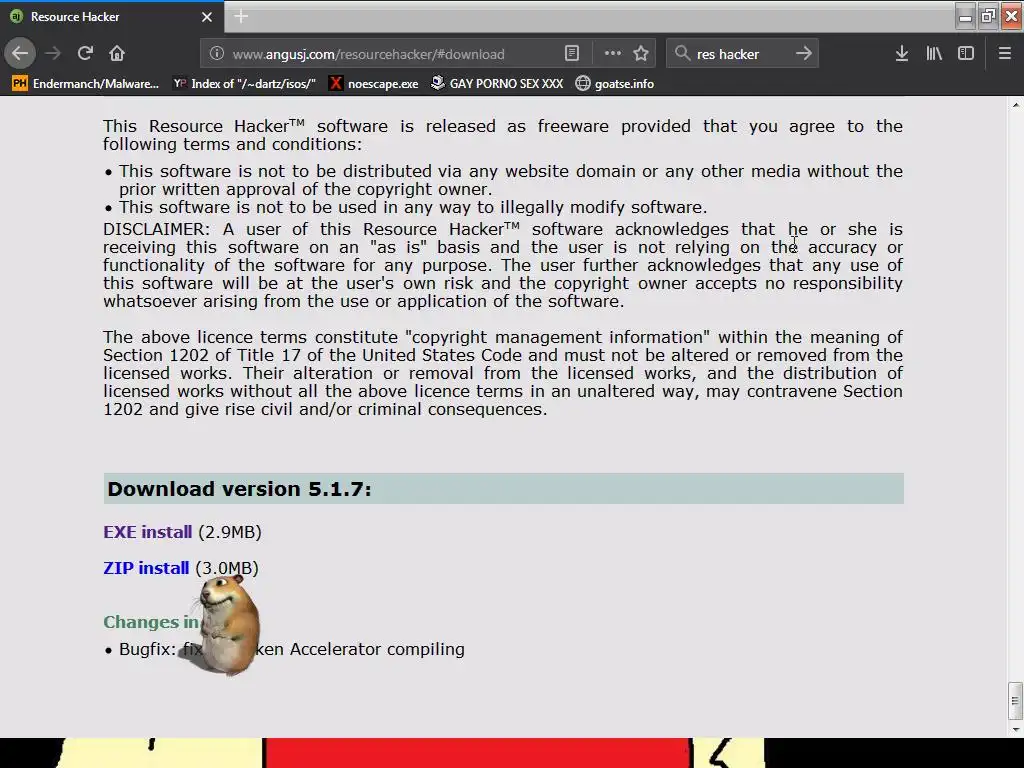
Task: Click the scrollbar down arrow
Action: (1016, 729)
